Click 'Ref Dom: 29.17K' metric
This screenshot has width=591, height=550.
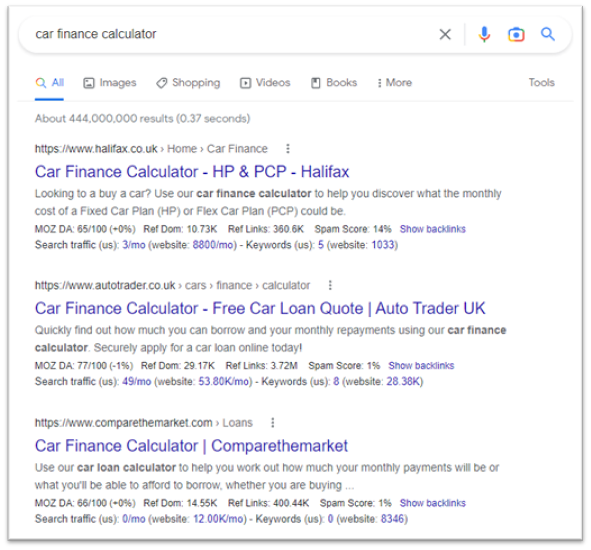tap(178, 366)
